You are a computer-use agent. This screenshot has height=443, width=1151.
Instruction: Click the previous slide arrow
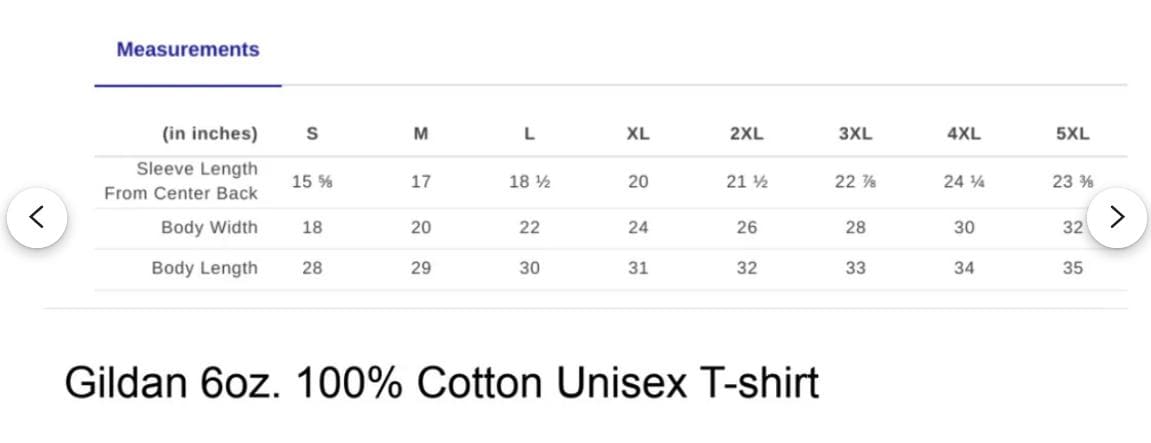(x=37, y=217)
